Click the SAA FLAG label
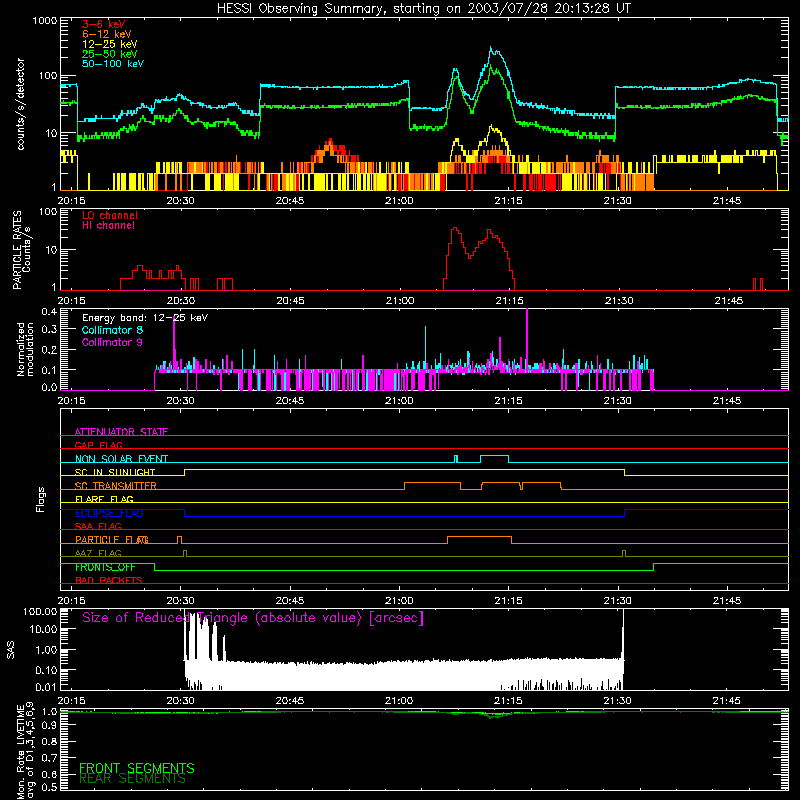Image resolution: width=800 pixels, height=800 pixels. click(98, 527)
